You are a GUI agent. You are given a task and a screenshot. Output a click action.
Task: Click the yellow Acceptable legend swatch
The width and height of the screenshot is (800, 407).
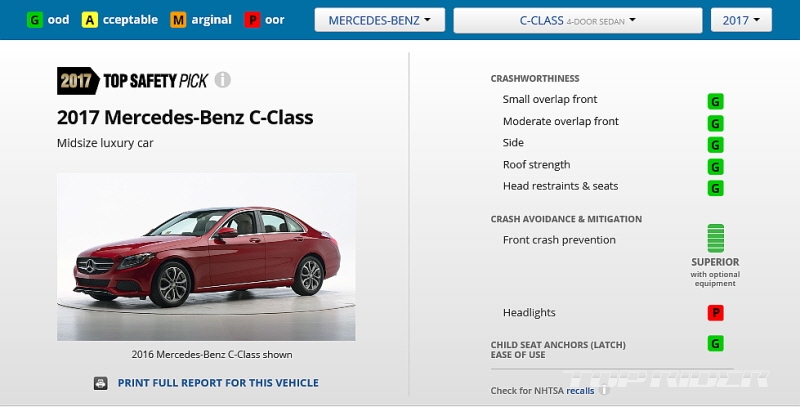pyautogui.click(x=90, y=20)
